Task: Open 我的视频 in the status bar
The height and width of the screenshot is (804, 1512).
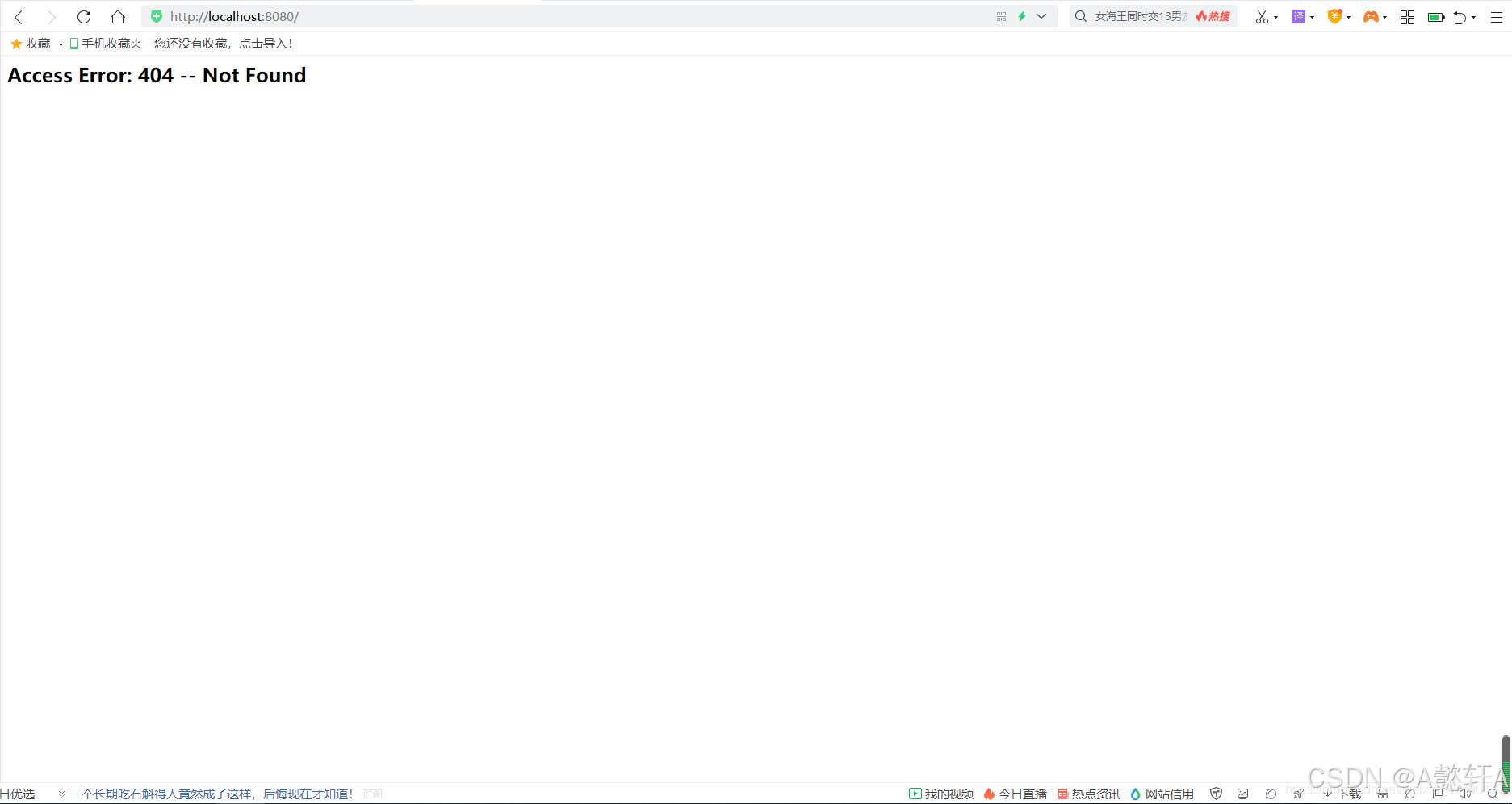Action: (941, 794)
